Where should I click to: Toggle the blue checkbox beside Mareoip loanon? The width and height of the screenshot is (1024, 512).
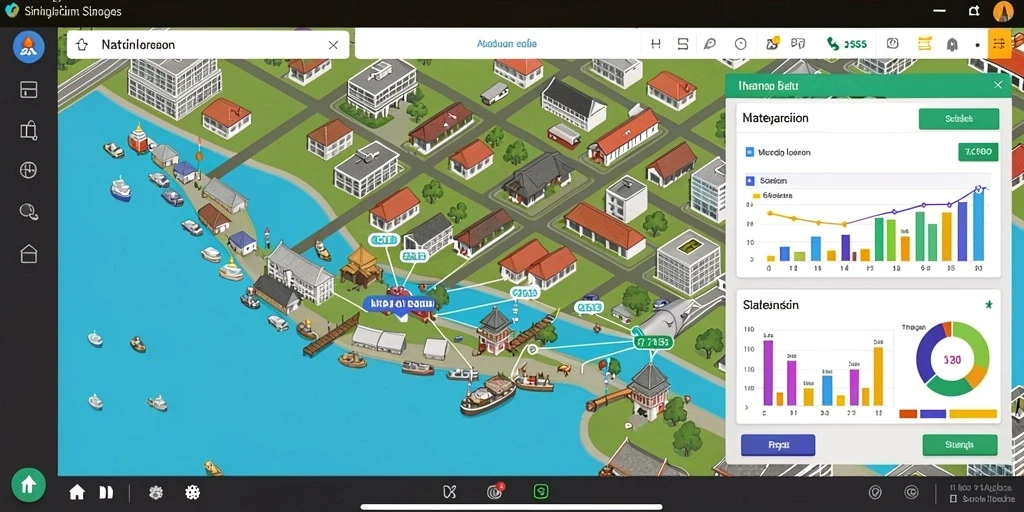click(x=749, y=152)
